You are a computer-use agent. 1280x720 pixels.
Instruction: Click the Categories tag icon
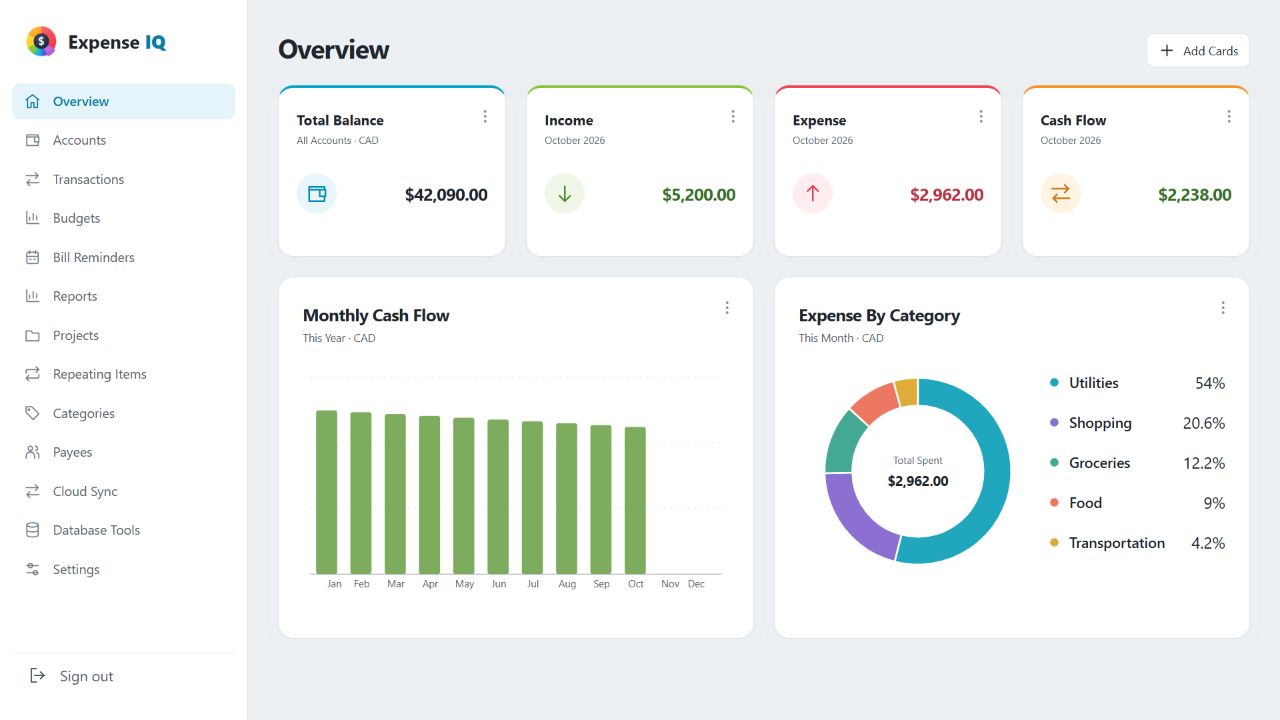(33, 413)
